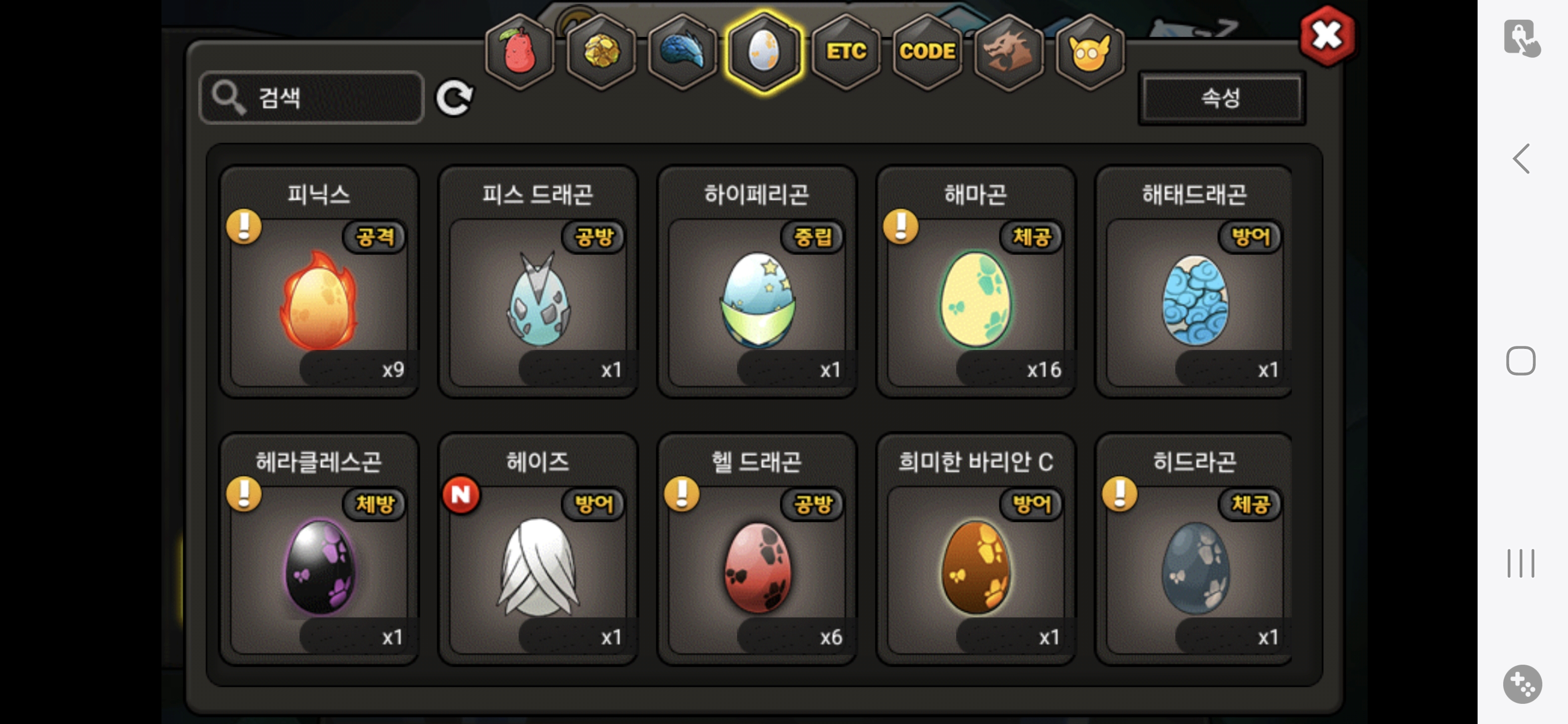This screenshot has width=1568, height=724.
Task: Tap the red N badge on 헤이즈
Action: pos(461,494)
